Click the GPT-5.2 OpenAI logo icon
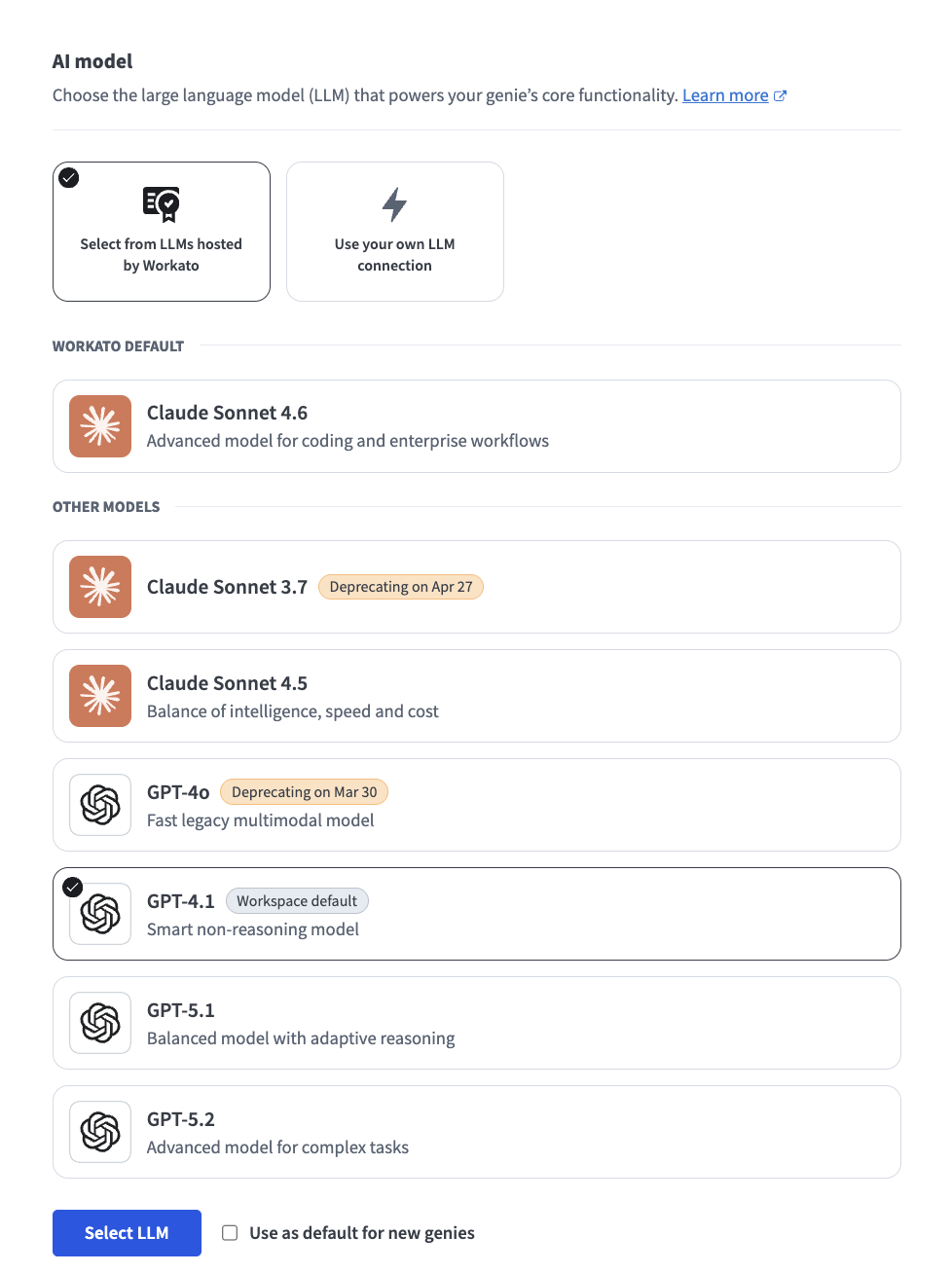This screenshot has height=1273, width=952. [x=100, y=1132]
